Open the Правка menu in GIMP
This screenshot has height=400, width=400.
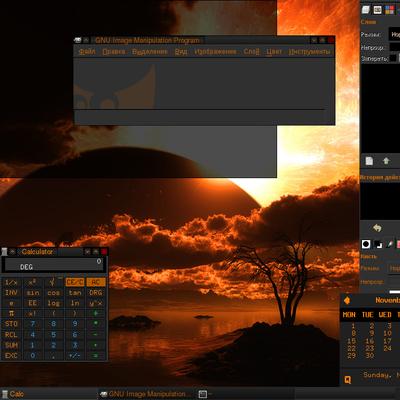(114, 52)
